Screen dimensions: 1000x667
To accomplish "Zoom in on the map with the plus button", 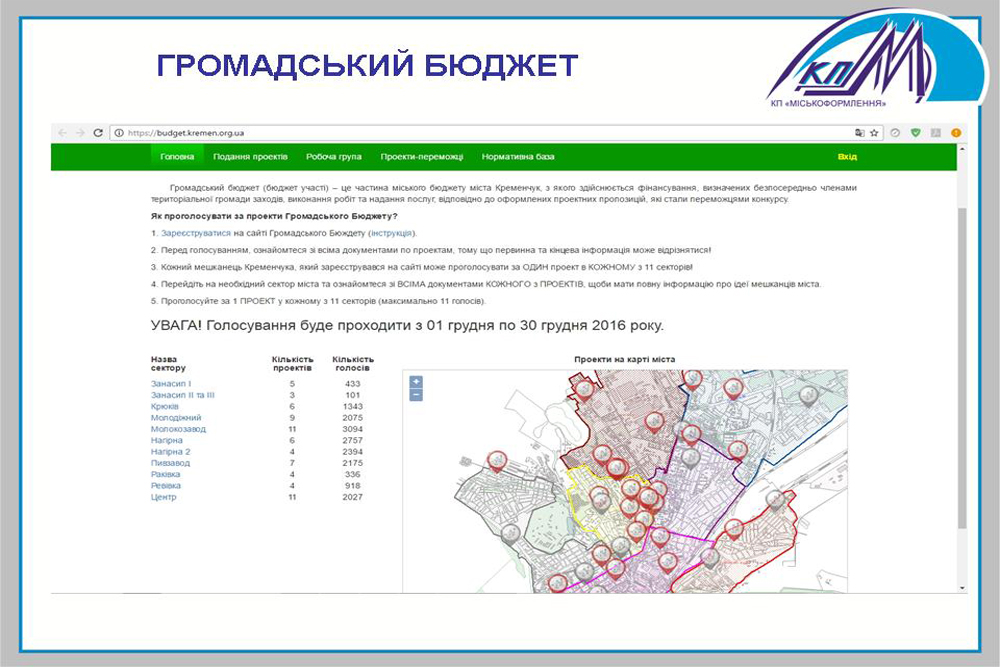I will (x=416, y=382).
